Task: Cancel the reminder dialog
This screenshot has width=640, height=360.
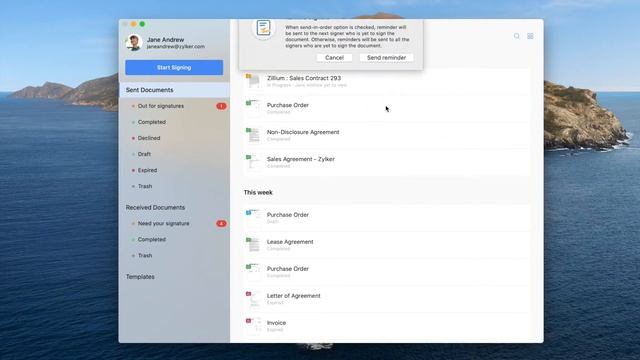Action: click(x=334, y=58)
